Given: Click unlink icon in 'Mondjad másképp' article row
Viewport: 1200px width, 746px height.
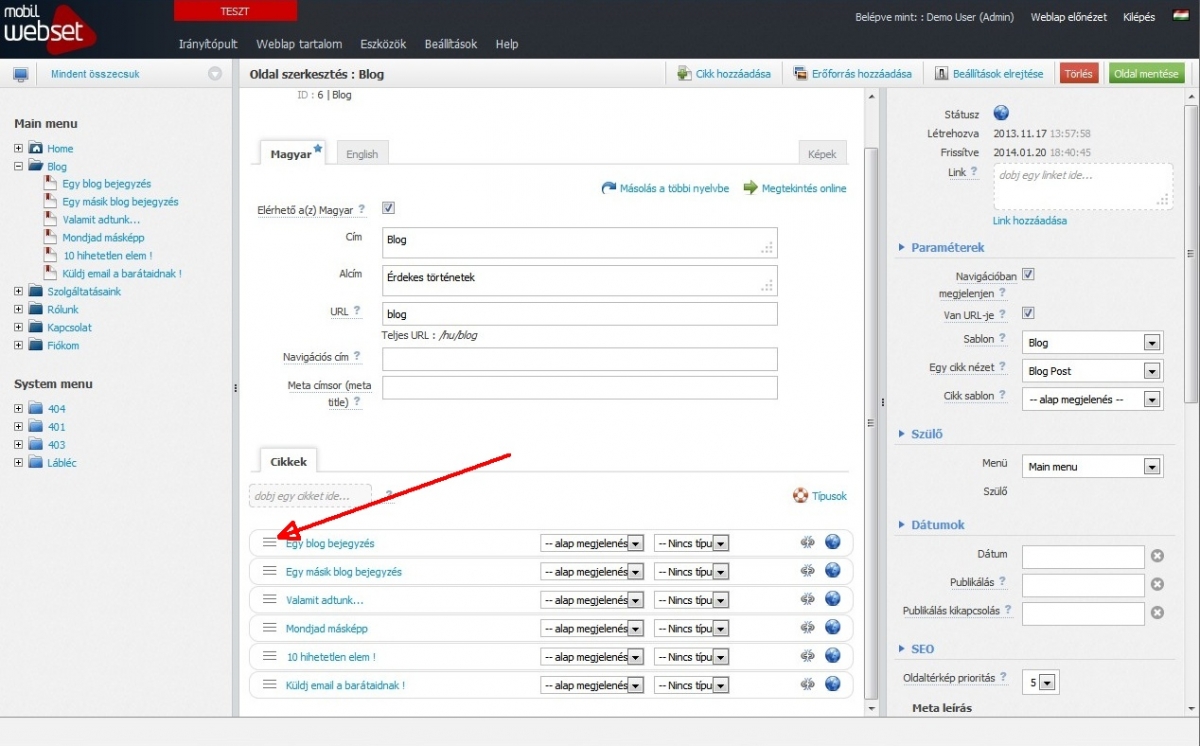Looking at the screenshot, I should (x=808, y=628).
